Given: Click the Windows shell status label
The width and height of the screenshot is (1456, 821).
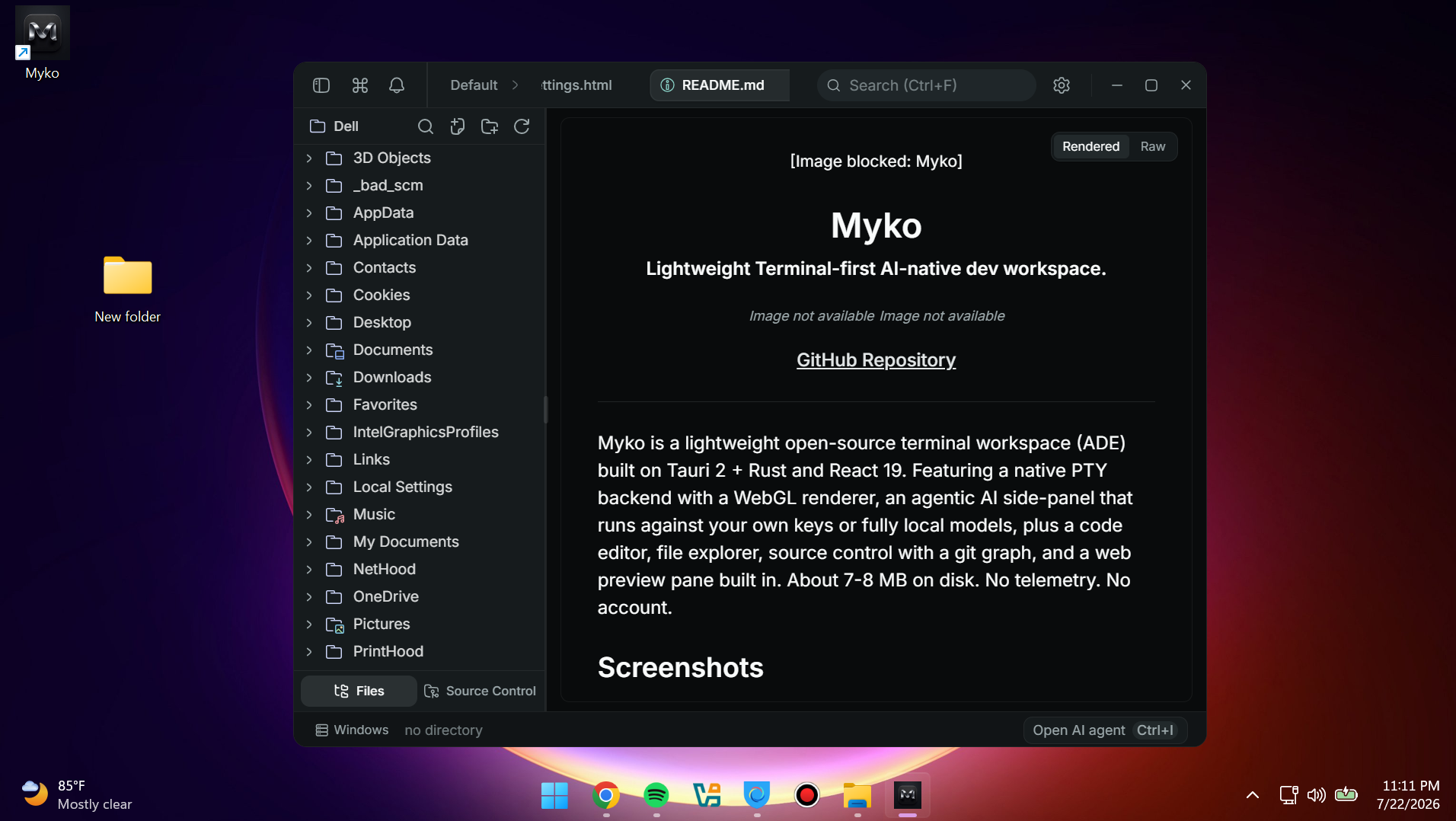Looking at the screenshot, I should [x=361, y=730].
